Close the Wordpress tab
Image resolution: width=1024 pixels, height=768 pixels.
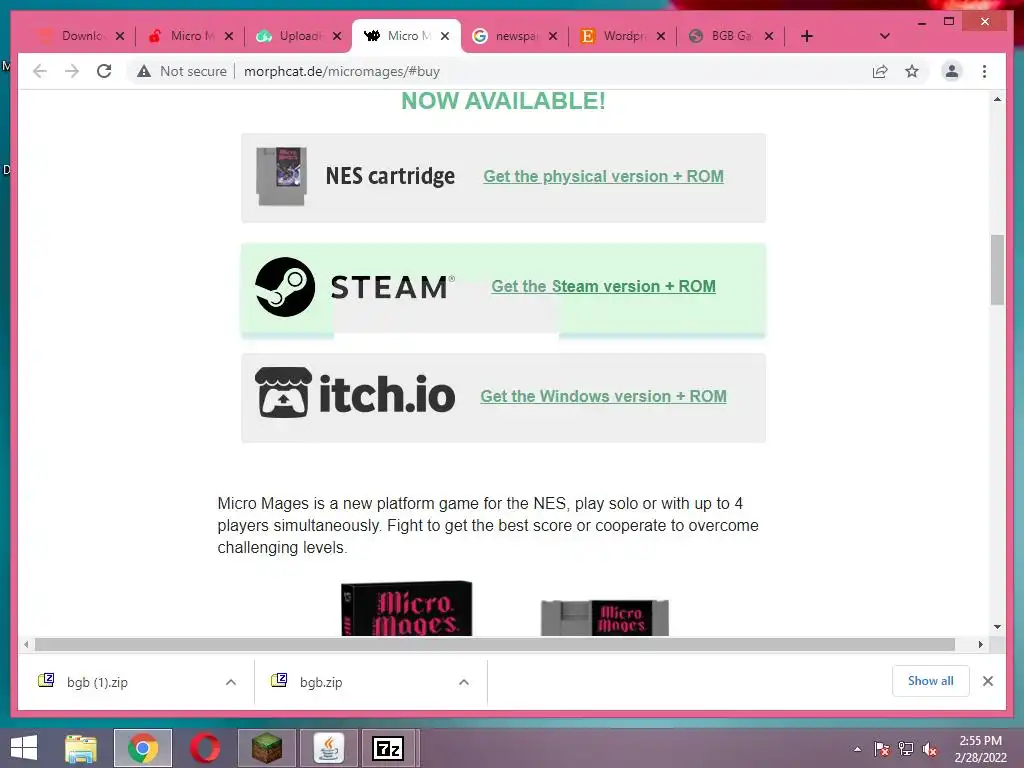(x=661, y=36)
